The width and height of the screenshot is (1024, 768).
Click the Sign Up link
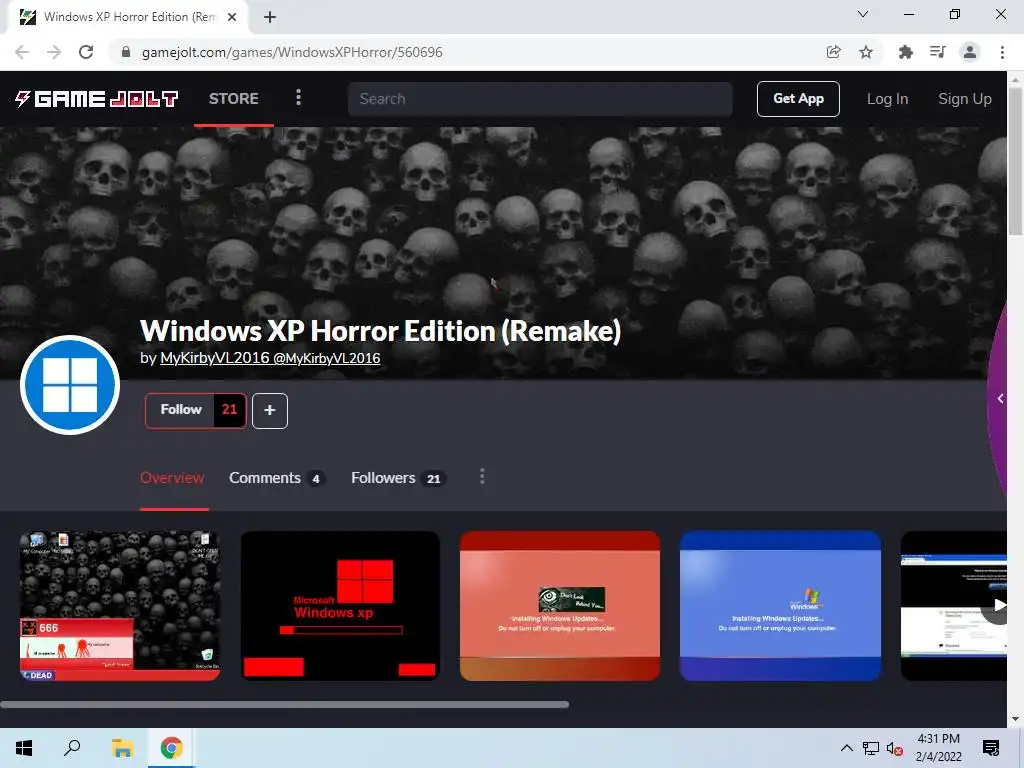(x=965, y=99)
